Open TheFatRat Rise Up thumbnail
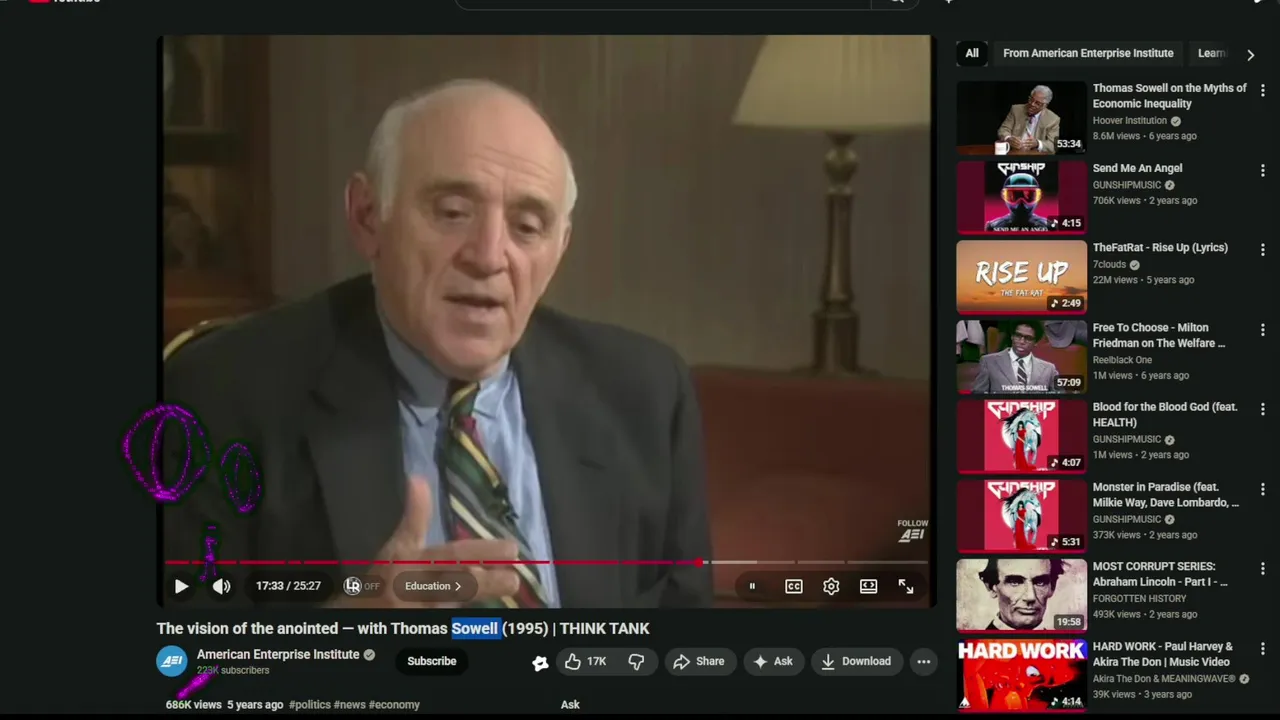Screen dimensions: 1280x720 click(1021, 277)
